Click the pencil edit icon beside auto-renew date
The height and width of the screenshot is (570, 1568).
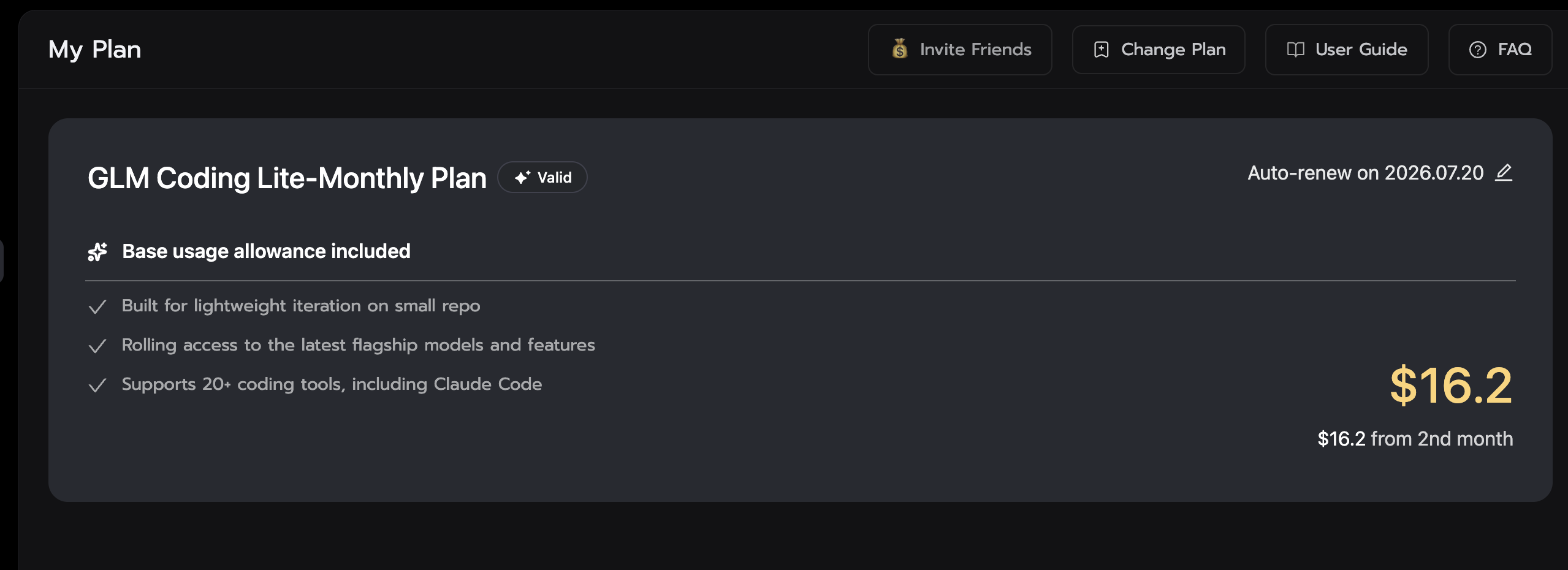click(1504, 173)
